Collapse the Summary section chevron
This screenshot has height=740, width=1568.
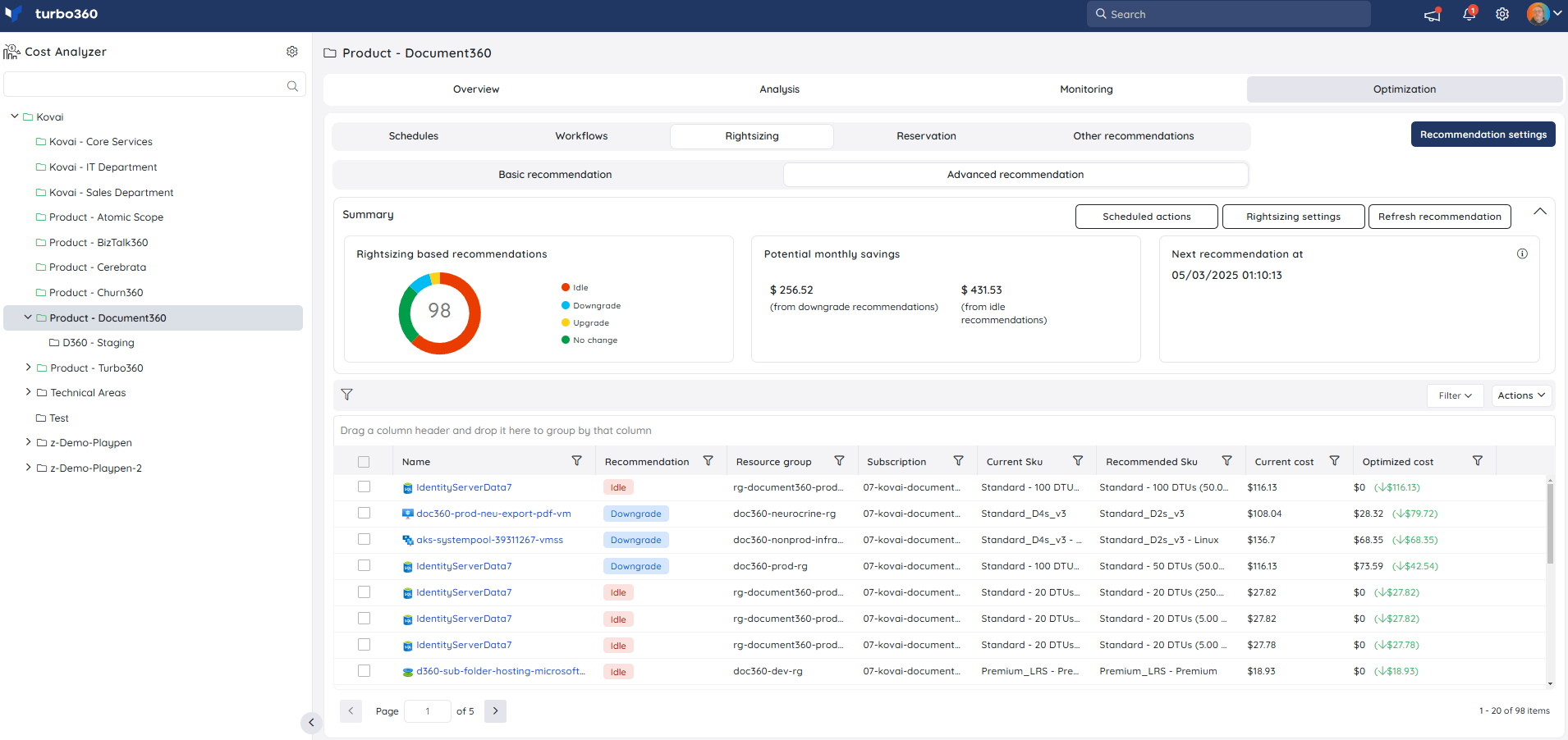click(x=1540, y=212)
